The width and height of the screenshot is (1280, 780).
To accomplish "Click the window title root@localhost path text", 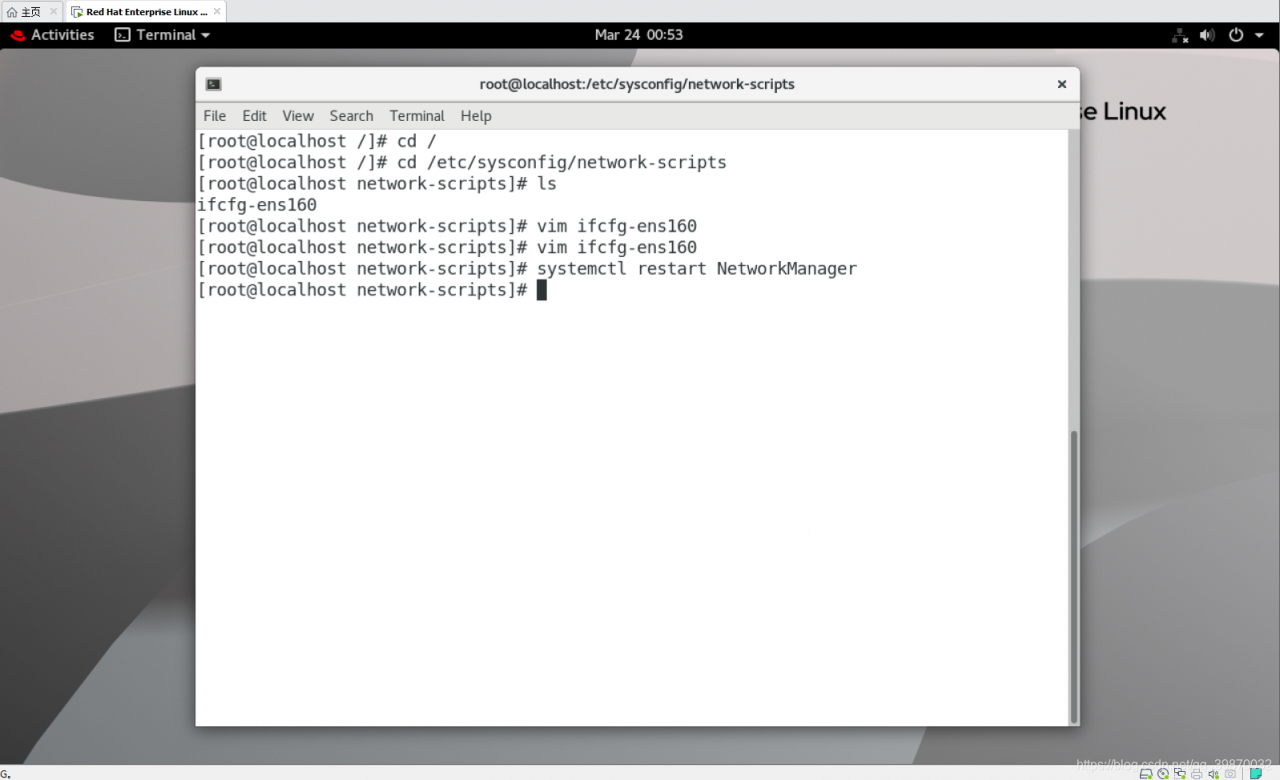I will [637, 85].
